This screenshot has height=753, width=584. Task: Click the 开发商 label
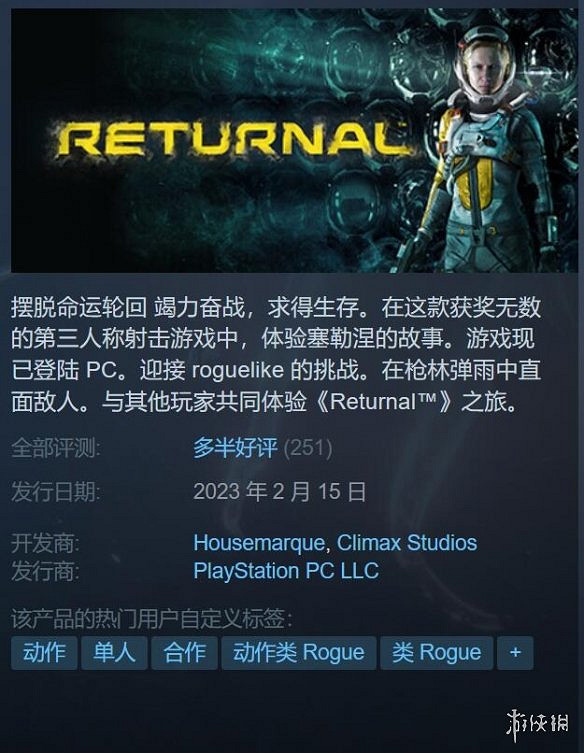click(x=45, y=544)
